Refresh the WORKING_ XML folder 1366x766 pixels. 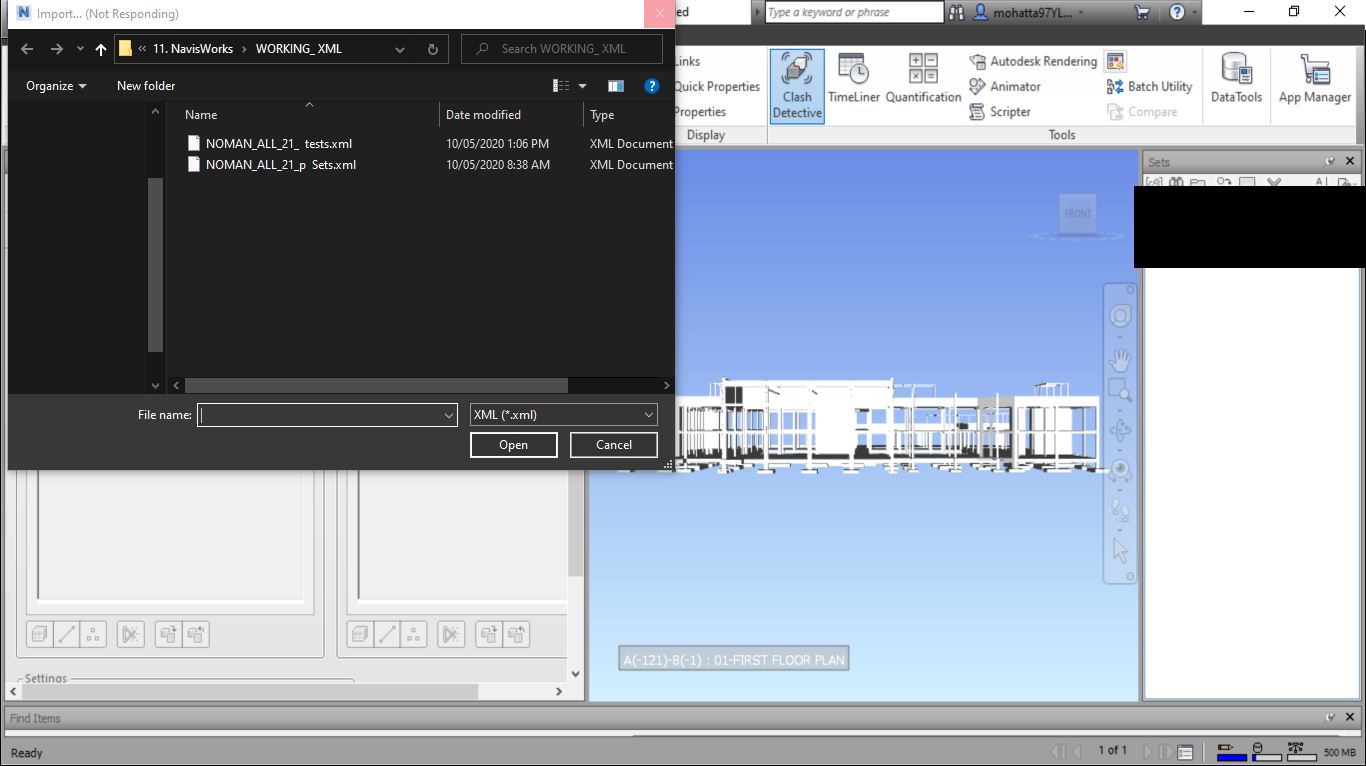pos(432,49)
